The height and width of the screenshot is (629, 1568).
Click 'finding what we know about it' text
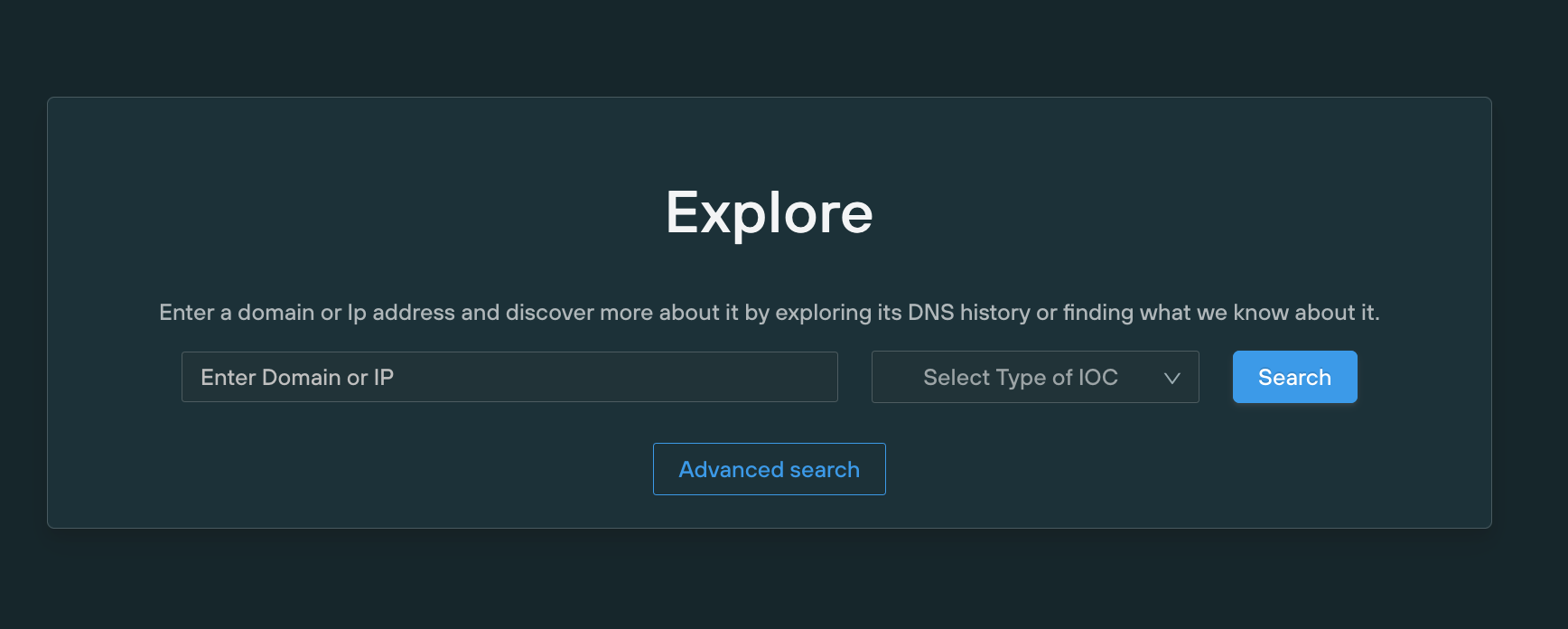1219,313
